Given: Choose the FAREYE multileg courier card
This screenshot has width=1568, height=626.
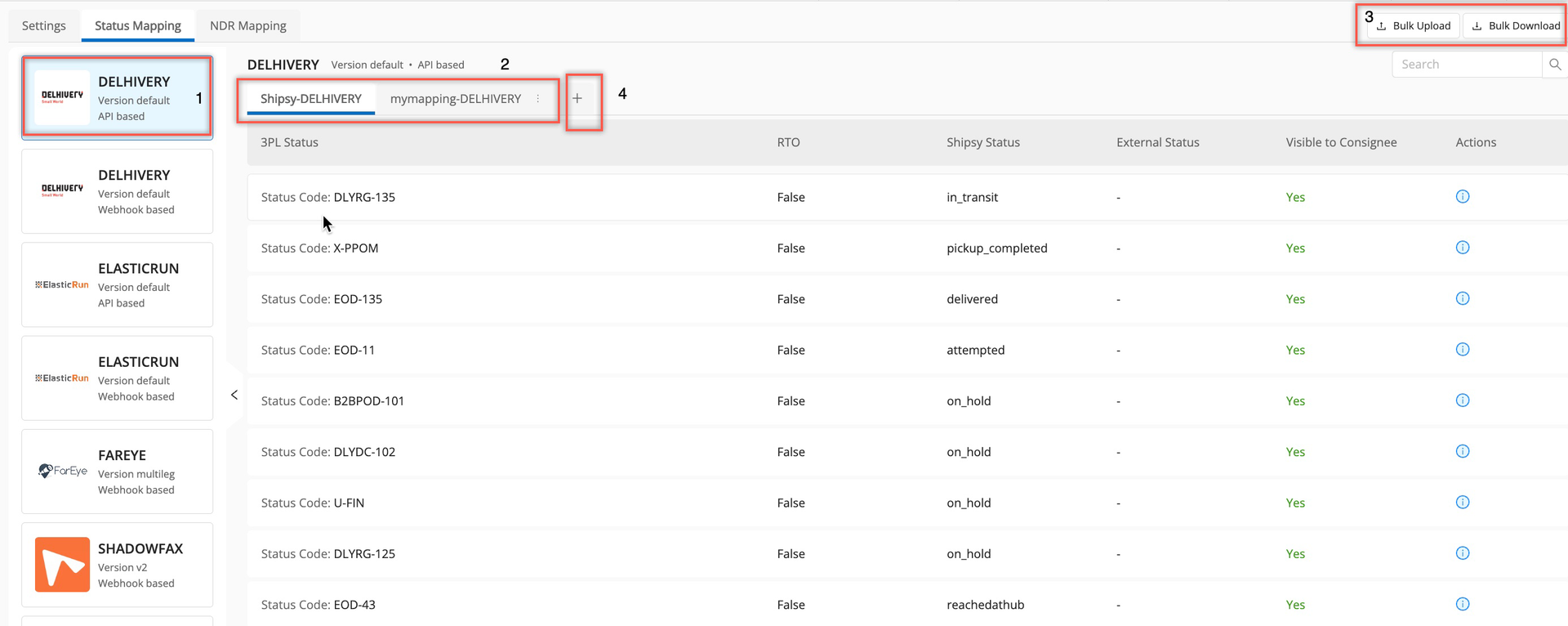Looking at the screenshot, I should pos(117,472).
